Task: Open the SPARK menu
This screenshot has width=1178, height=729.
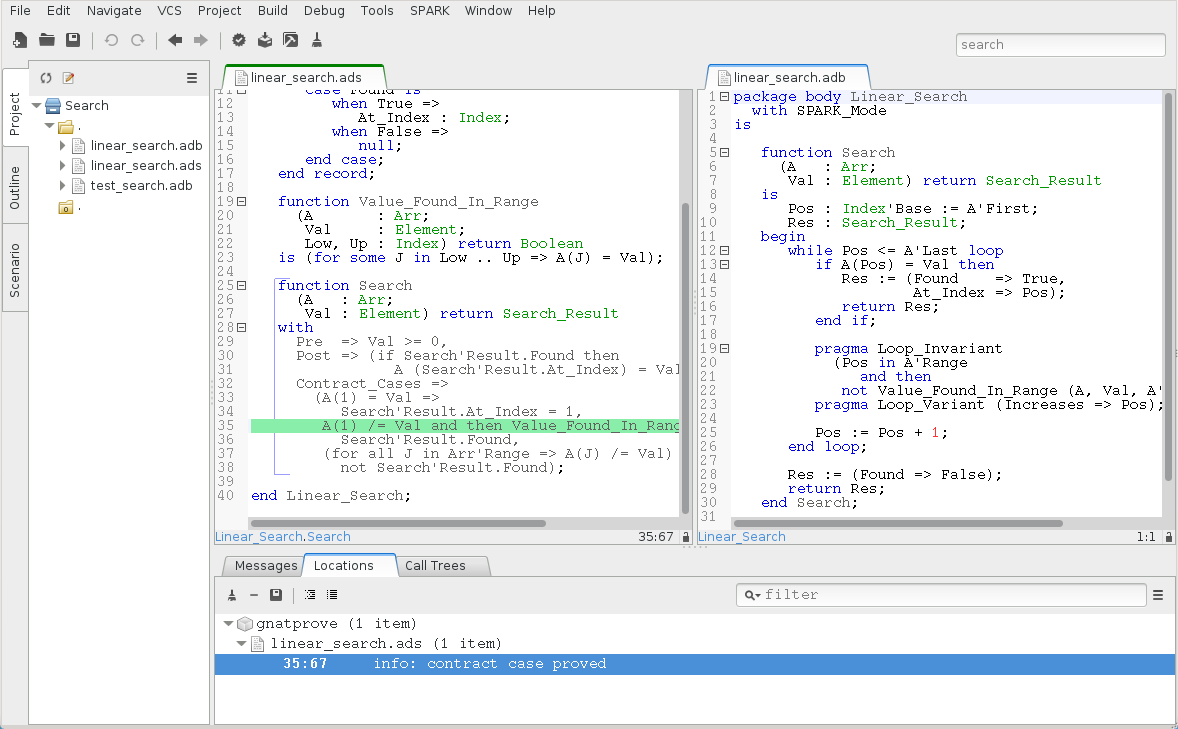Action: coord(430,11)
